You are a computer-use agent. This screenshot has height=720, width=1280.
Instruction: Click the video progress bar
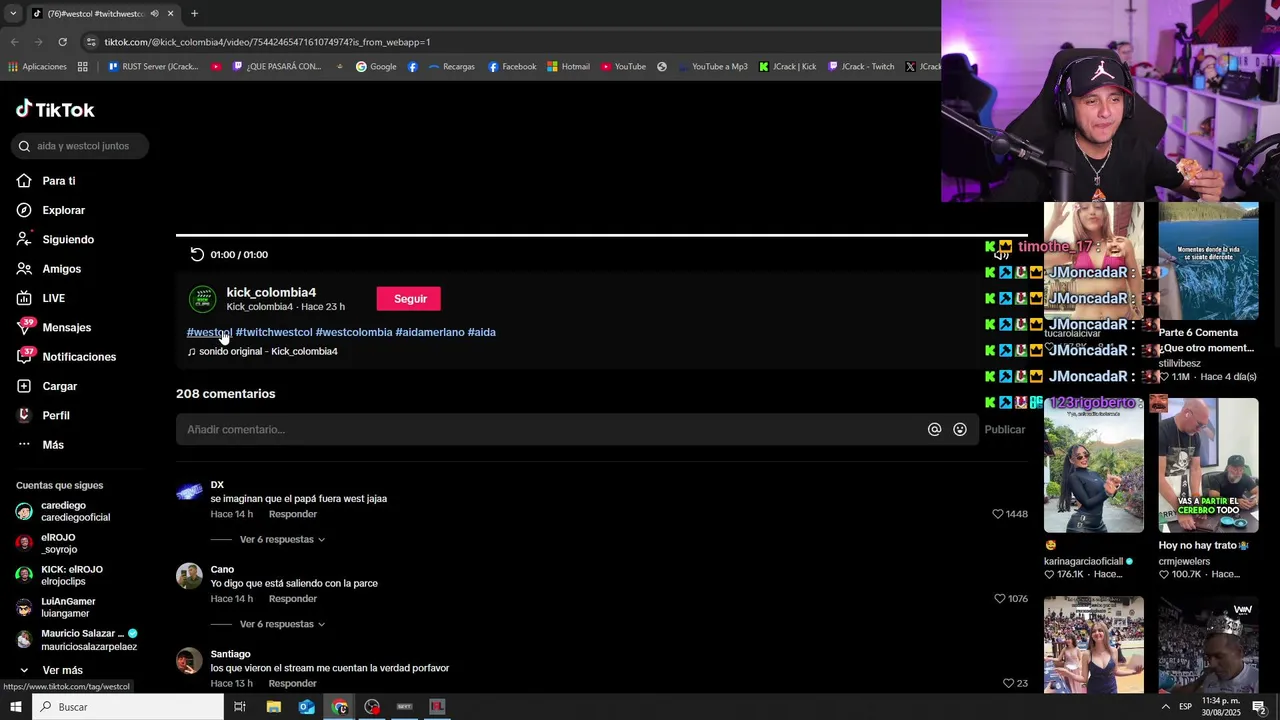coord(601,236)
